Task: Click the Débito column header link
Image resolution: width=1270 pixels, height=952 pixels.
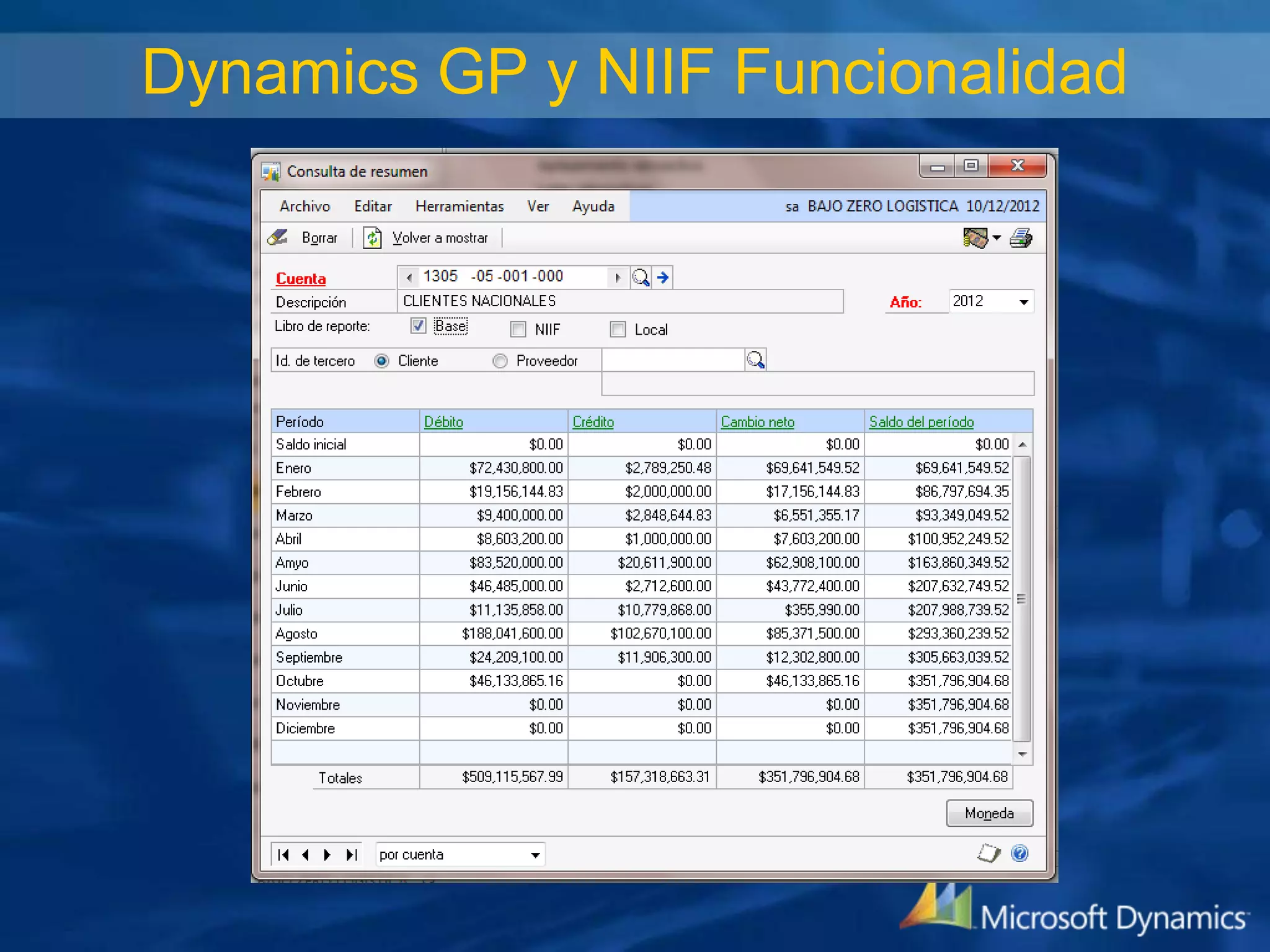Action: 443,422
